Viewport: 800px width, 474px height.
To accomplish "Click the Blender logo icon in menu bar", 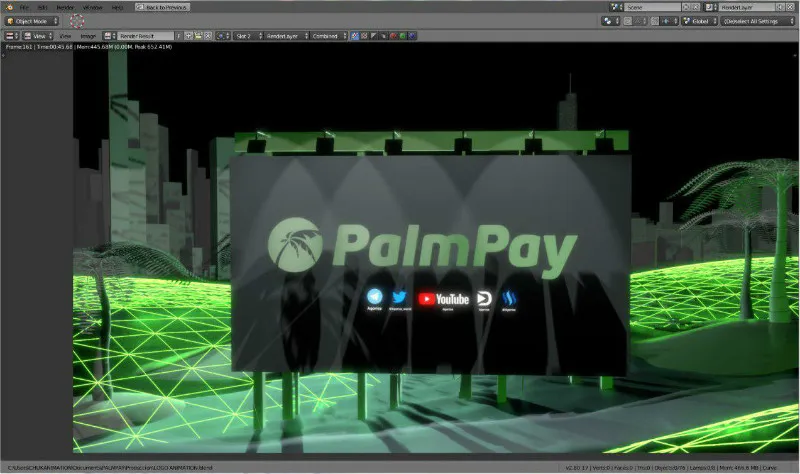I will click(x=9, y=7).
